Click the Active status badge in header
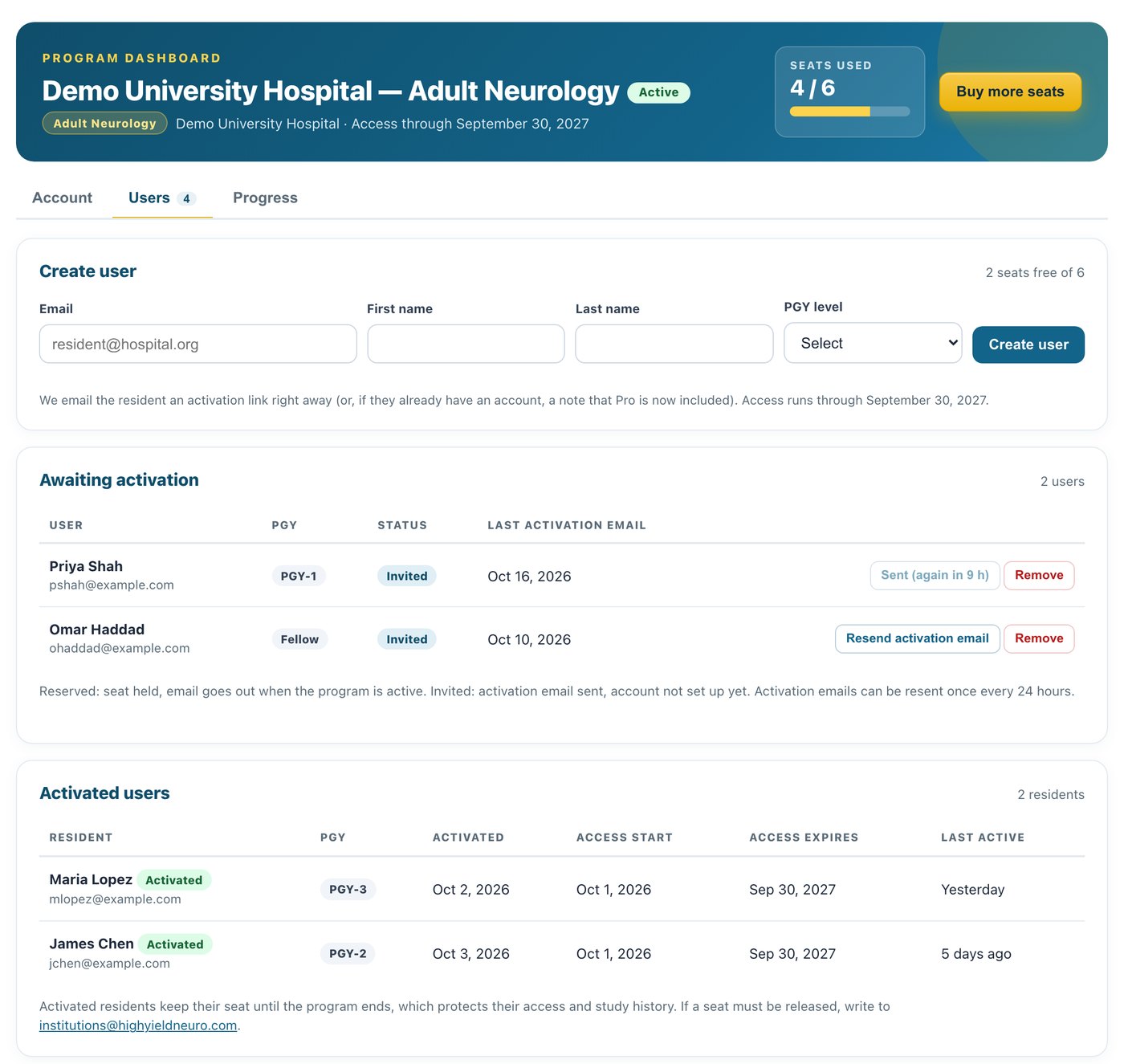Image resolution: width=1124 pixels, height=1064 pixels. pos(658,92)
